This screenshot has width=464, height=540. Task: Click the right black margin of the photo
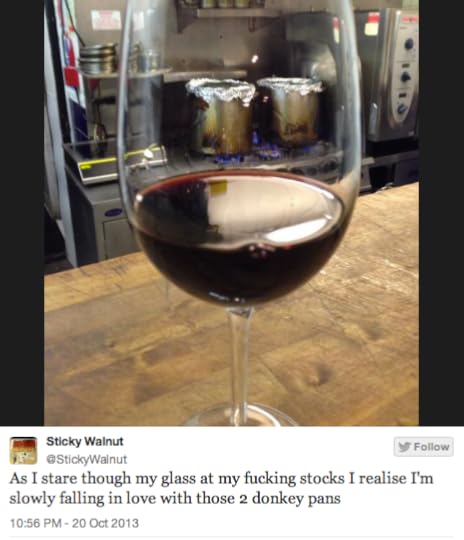(442, 213)
